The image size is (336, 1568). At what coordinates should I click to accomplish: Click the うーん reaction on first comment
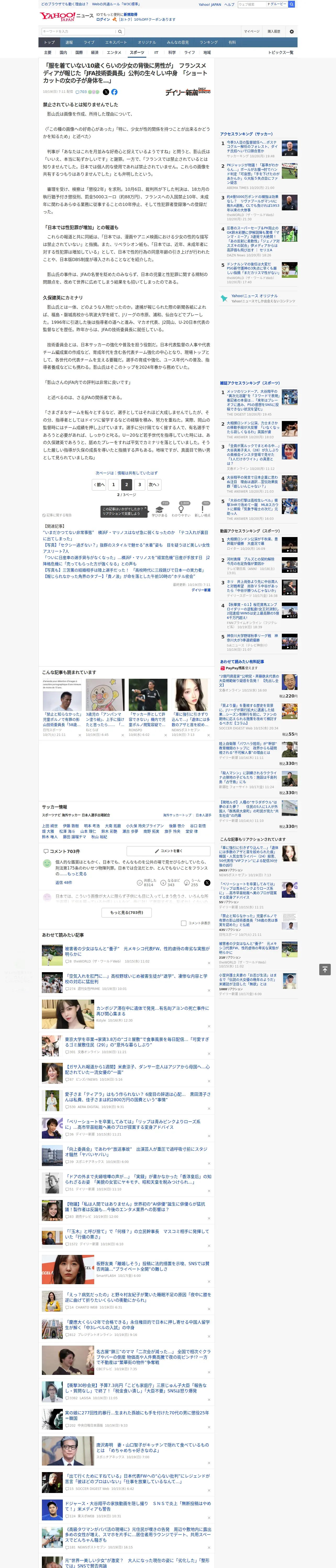click(193, 883)
